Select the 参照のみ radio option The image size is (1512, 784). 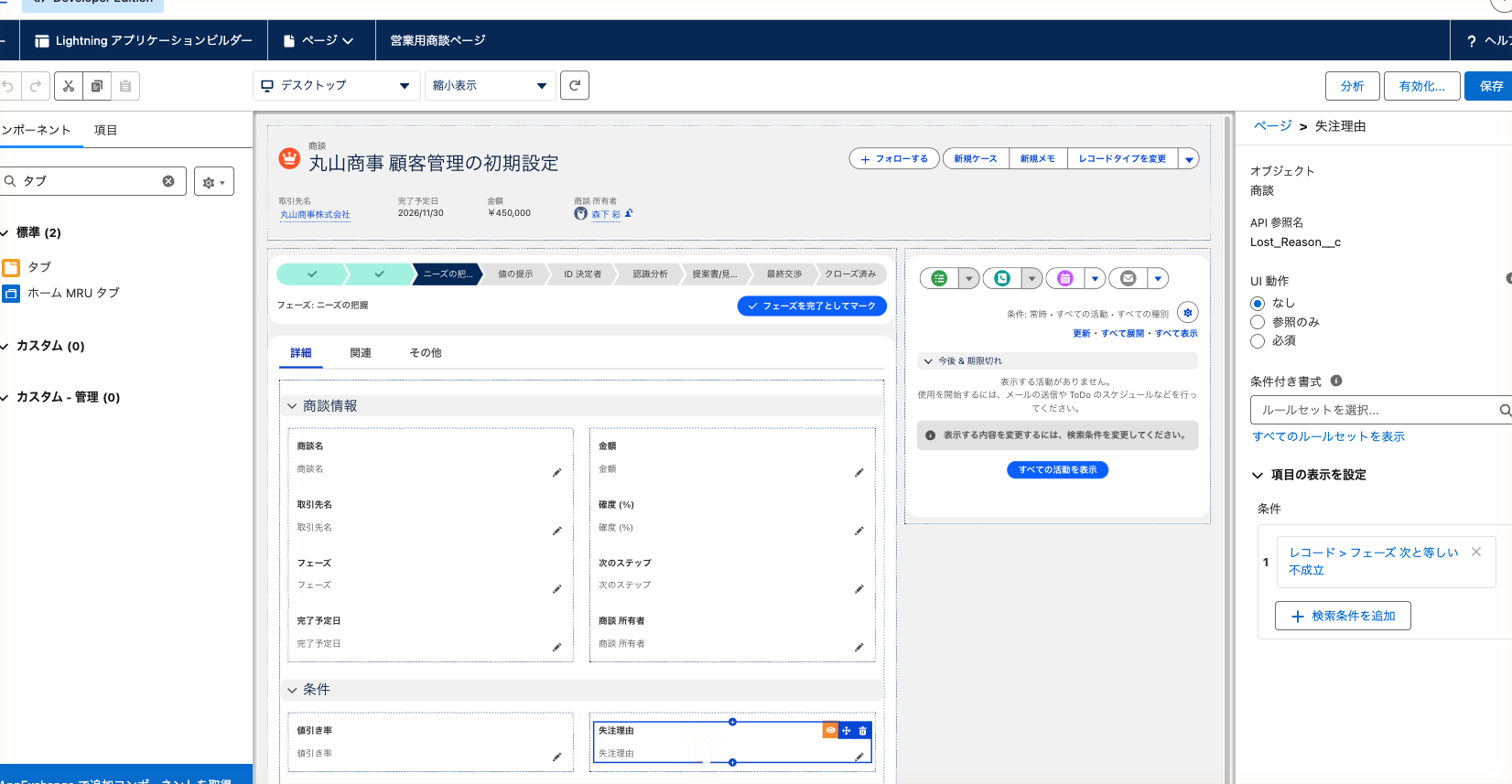(1258, 322)
